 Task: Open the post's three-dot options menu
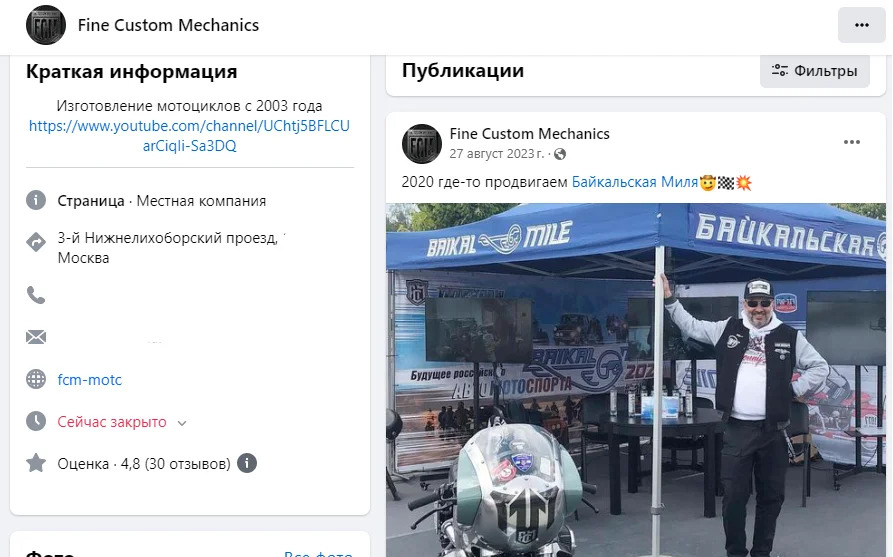(x=851, y=142)
